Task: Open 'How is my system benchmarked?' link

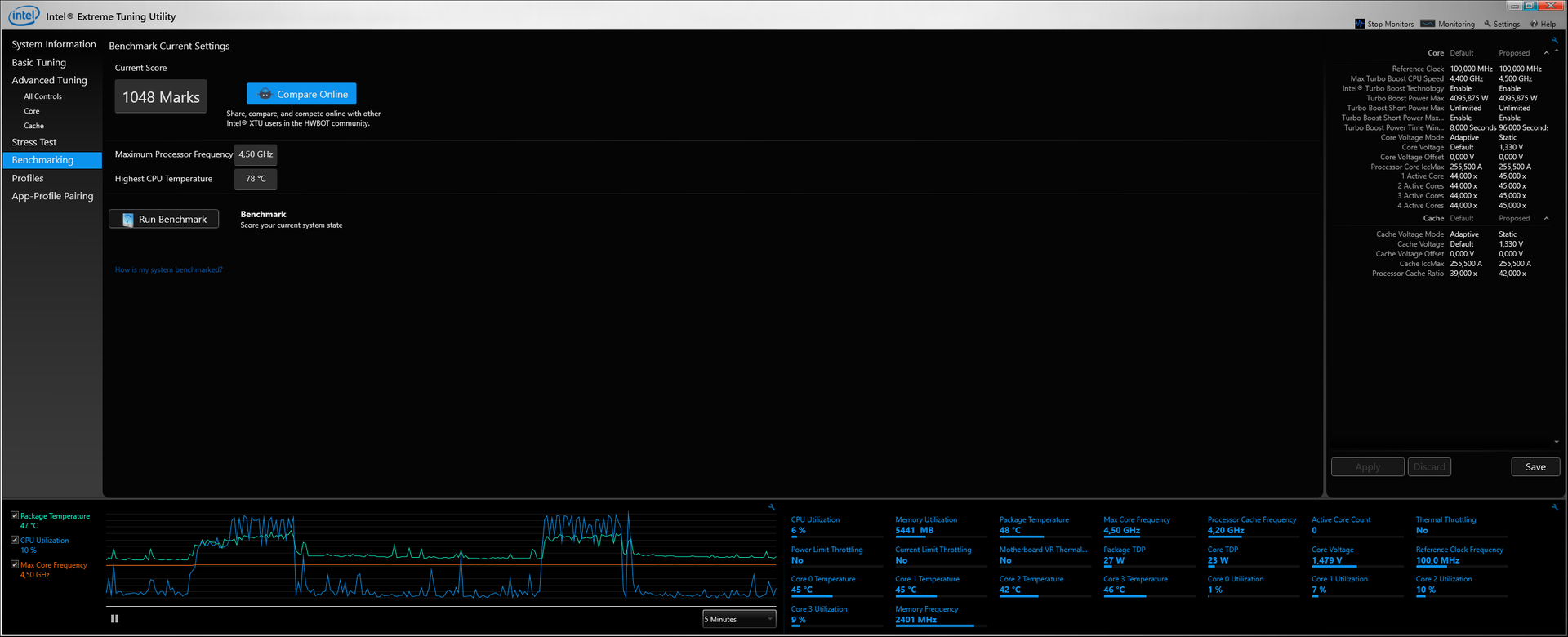Action: 168,269
